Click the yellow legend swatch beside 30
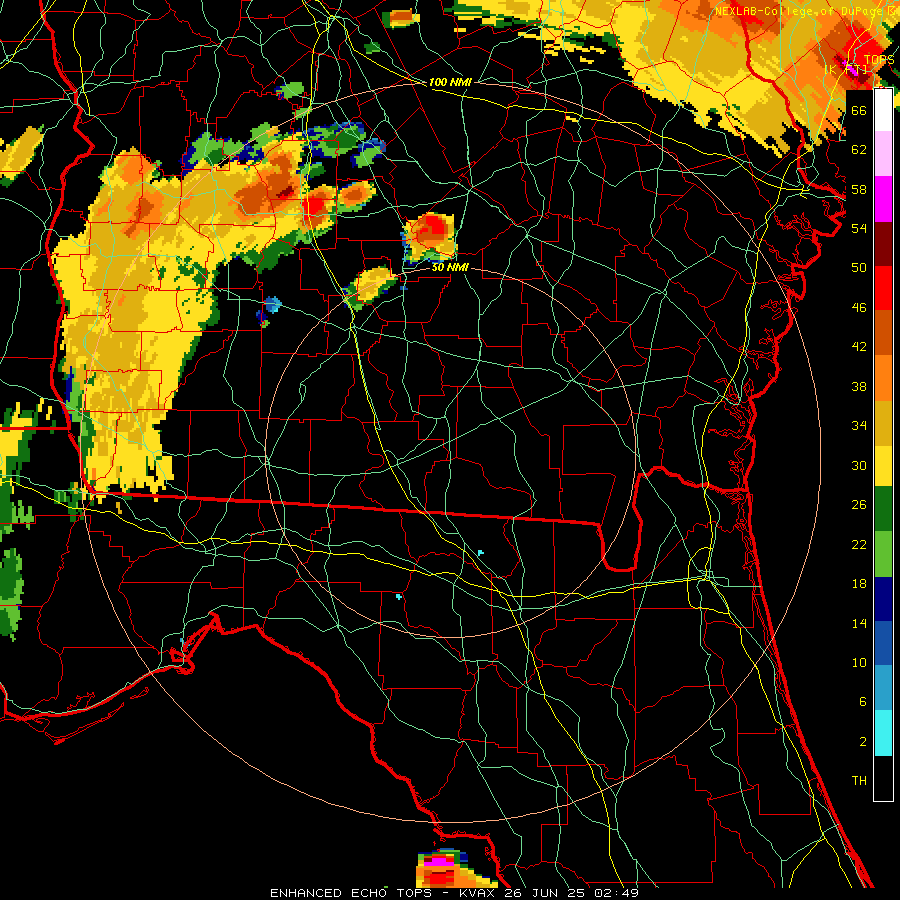The image size is (900, 900). click(883, 466)
